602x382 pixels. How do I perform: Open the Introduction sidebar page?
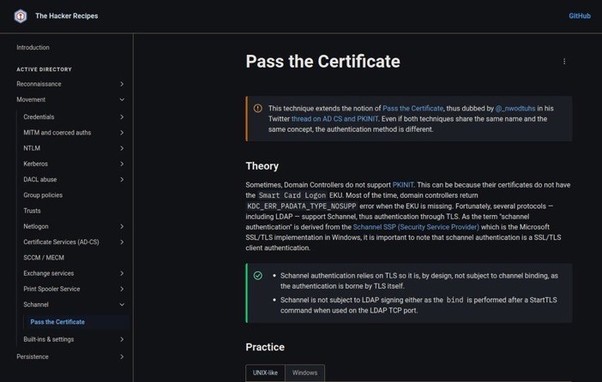[x=33, y=48]
